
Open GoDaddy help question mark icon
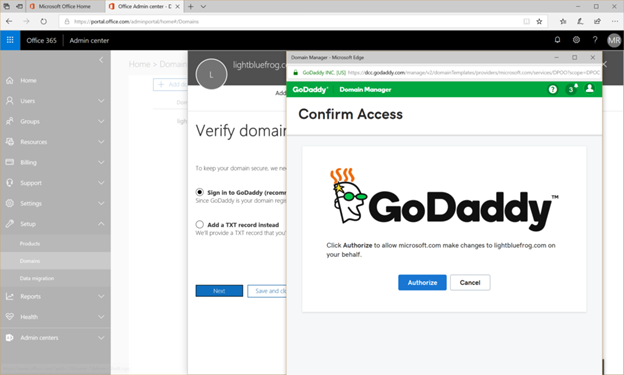(x=553, y=89)
